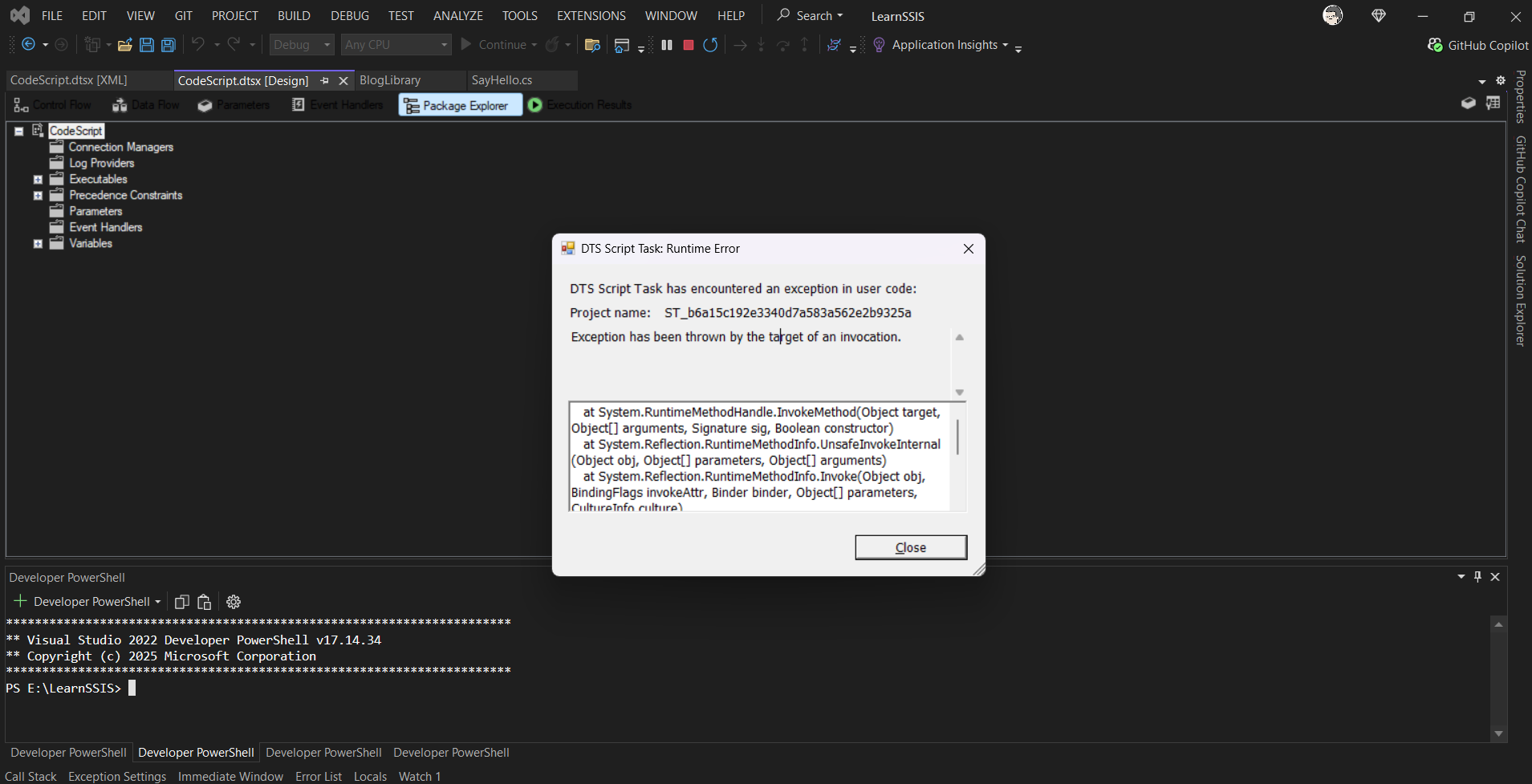Pause debugging with Break All icon
Viewport: 1532px width, 784px height.
(667, 45)
